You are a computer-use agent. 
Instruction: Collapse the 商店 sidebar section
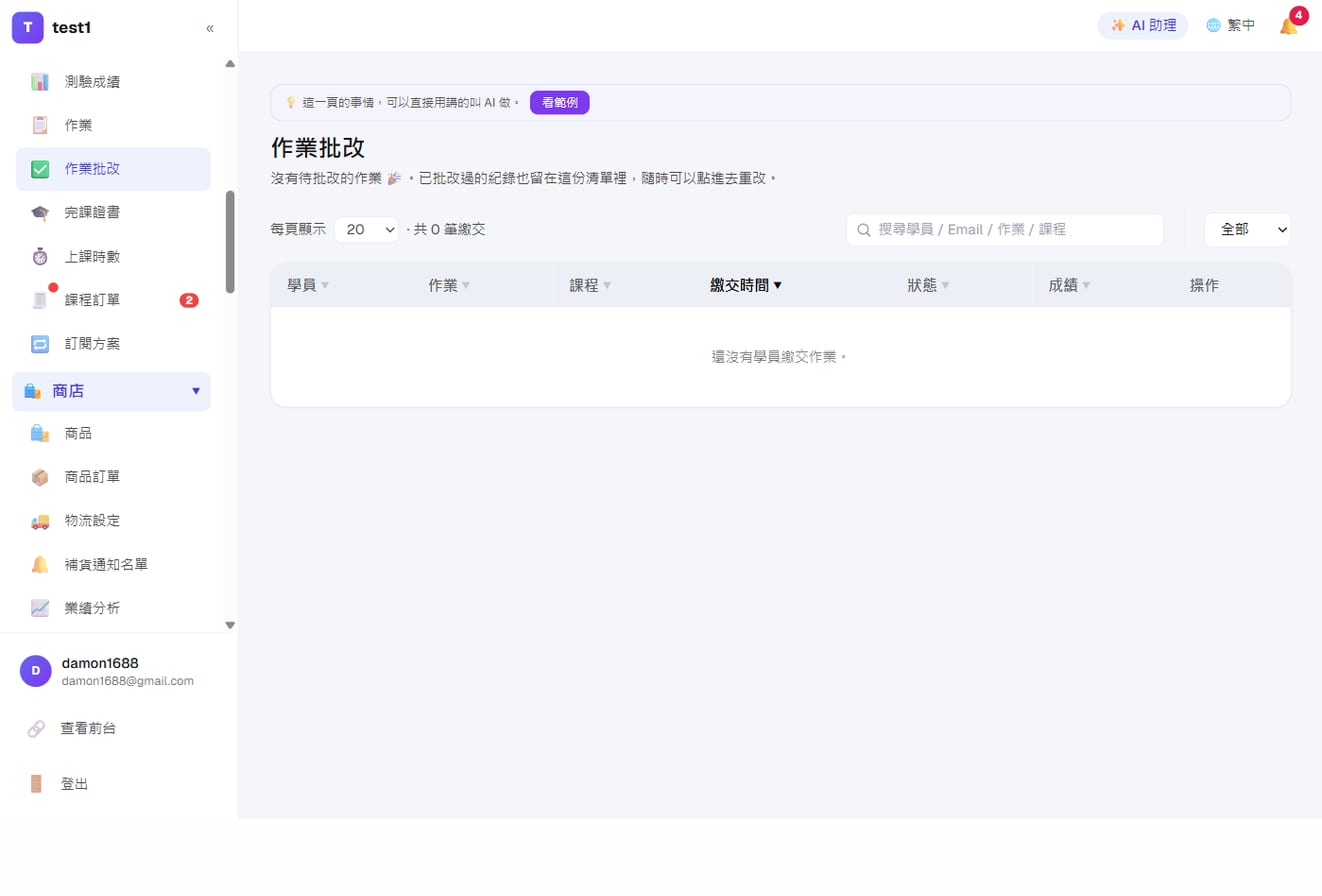coord(111,391)
